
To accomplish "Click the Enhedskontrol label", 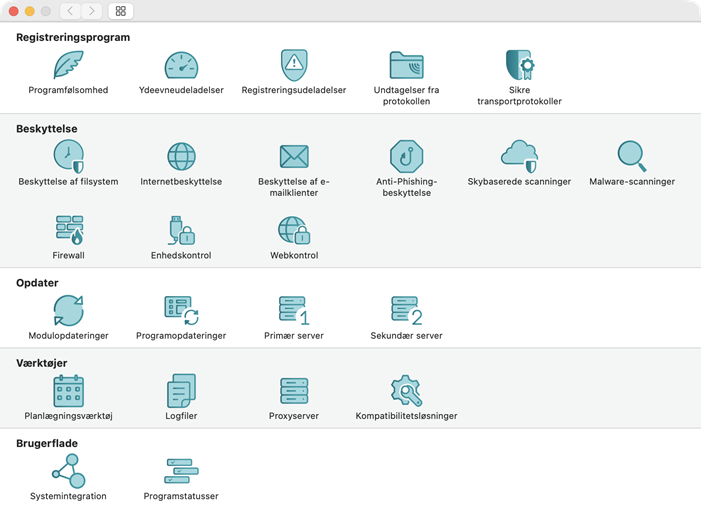I will 181,255.
